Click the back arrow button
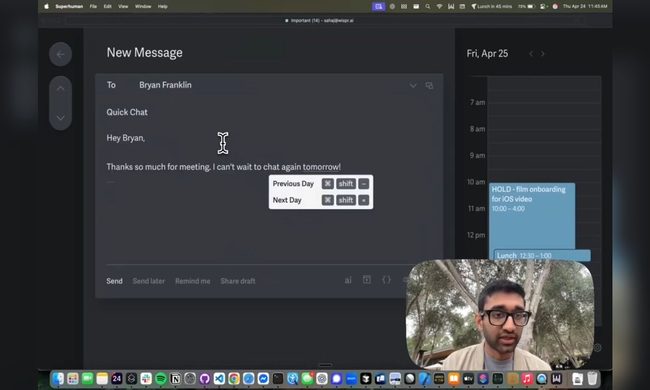 61,54
